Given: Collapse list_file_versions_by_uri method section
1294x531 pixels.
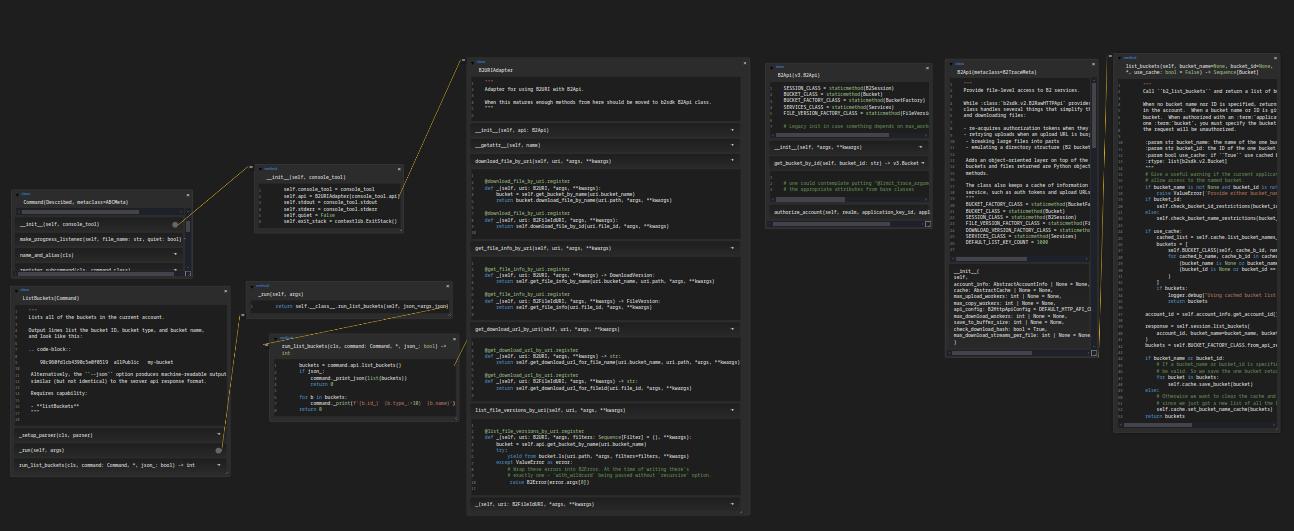Looking at the screenshot, I should coord(732,410).
